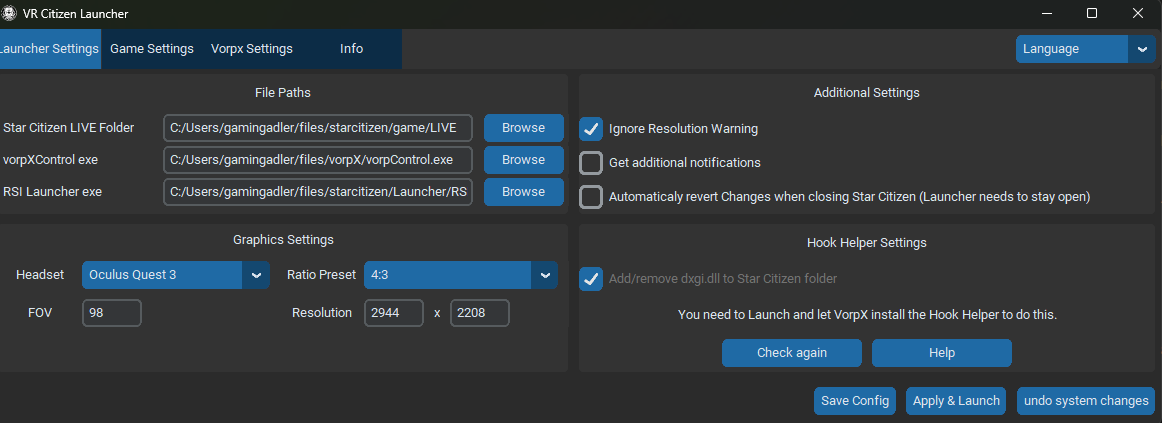Open the Game Settings tab
Image resolution: width=1162 pixels, height=423 pixels.
tap(152, 49)
